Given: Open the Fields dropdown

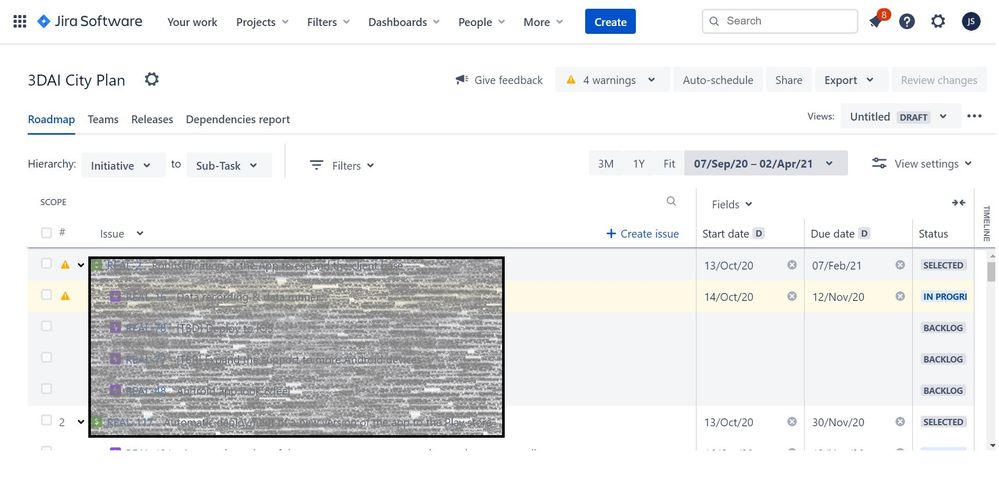Looking at the screenshot, I should click(x=732, y=204).
